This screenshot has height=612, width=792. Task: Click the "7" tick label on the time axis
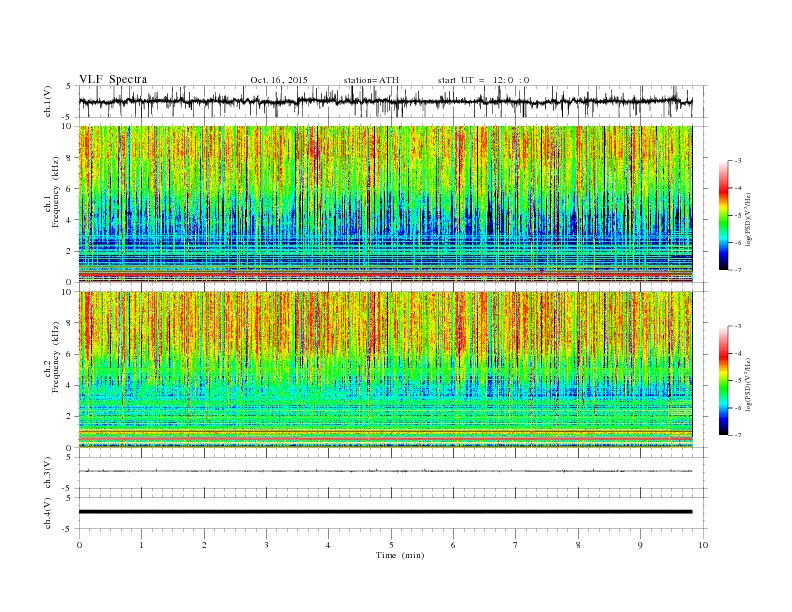516,545
